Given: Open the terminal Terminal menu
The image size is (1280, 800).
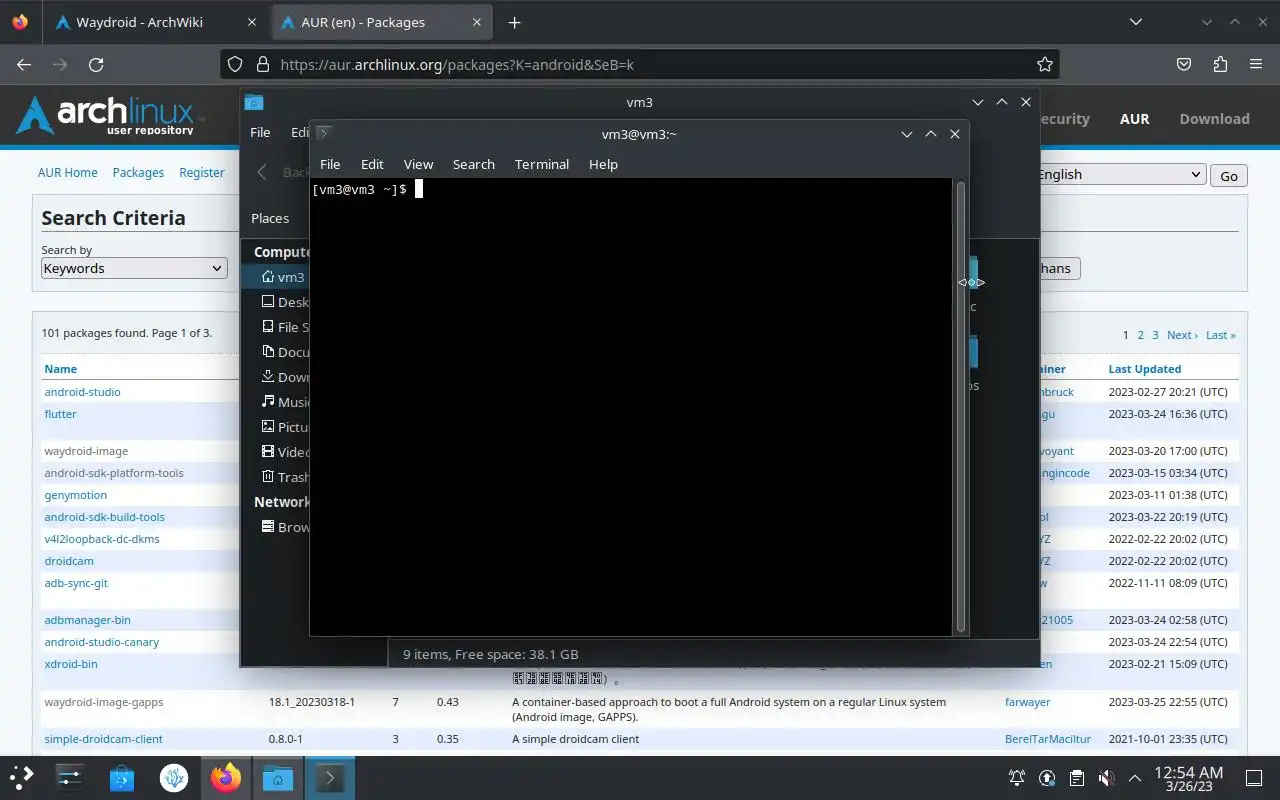Looking at the screenshot, I should coord(542,164).
